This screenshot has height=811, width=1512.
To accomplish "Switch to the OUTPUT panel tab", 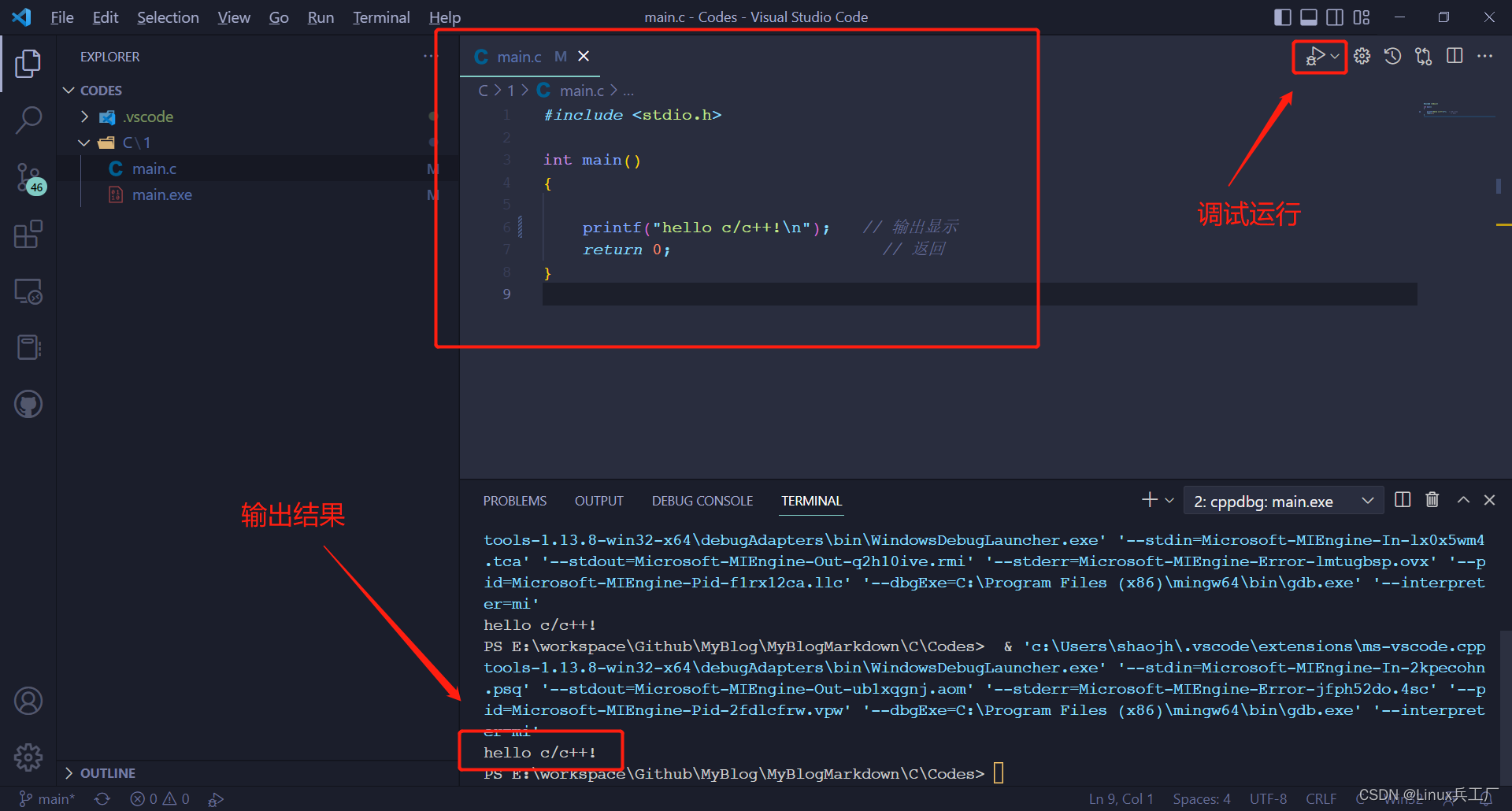I will coord(599,501).
